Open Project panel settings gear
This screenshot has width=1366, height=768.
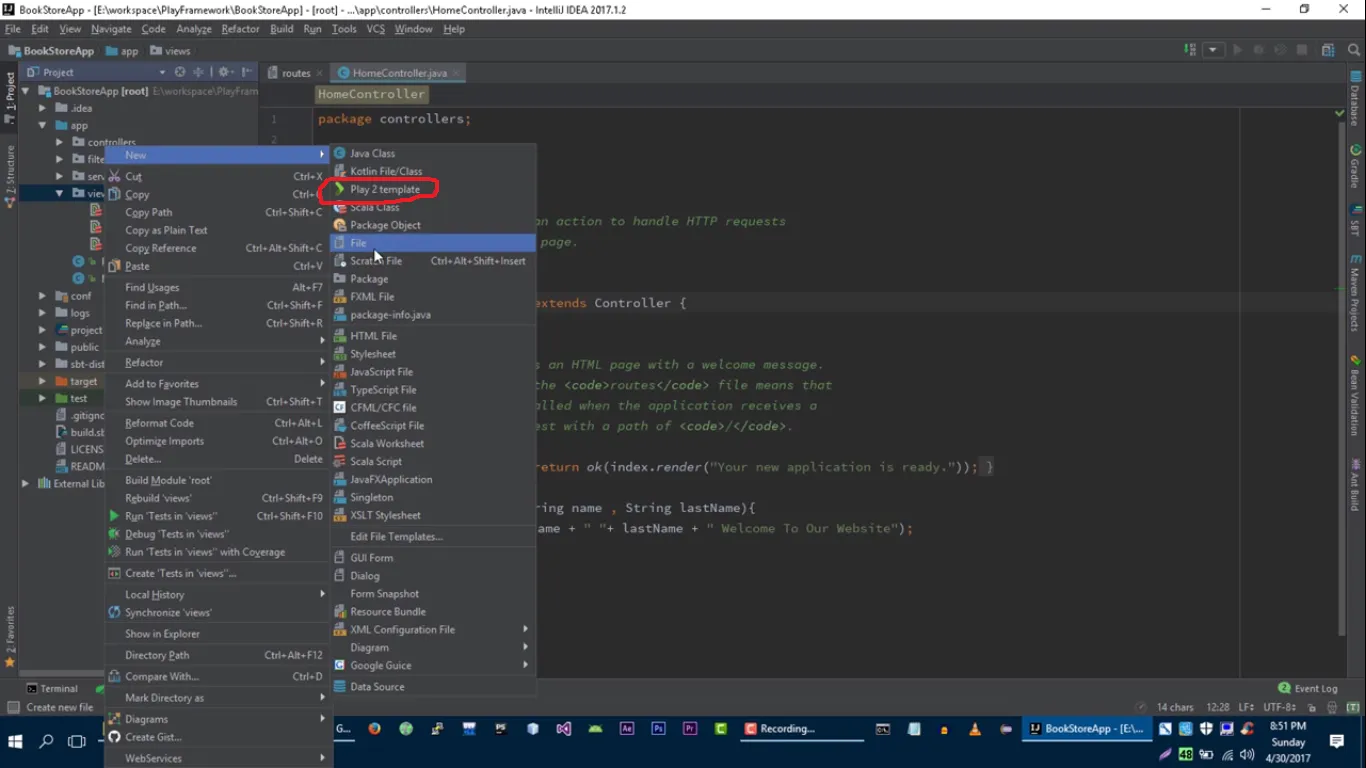[224, 72]
